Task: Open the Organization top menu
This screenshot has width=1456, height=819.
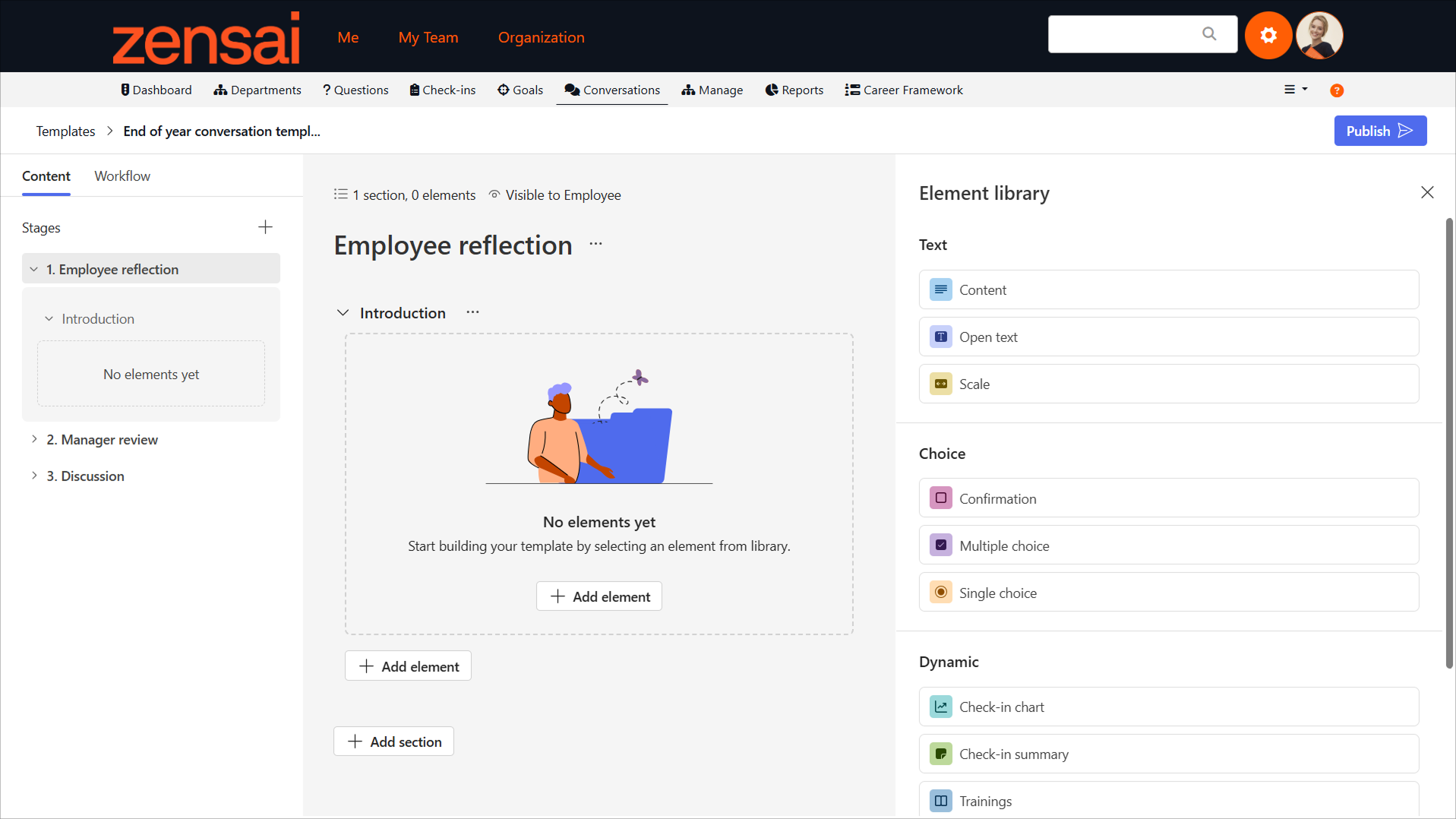Action: pos(542,37)
